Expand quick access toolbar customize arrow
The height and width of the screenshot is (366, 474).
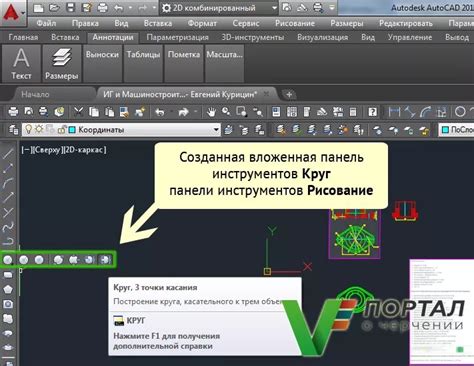(332, 8)
